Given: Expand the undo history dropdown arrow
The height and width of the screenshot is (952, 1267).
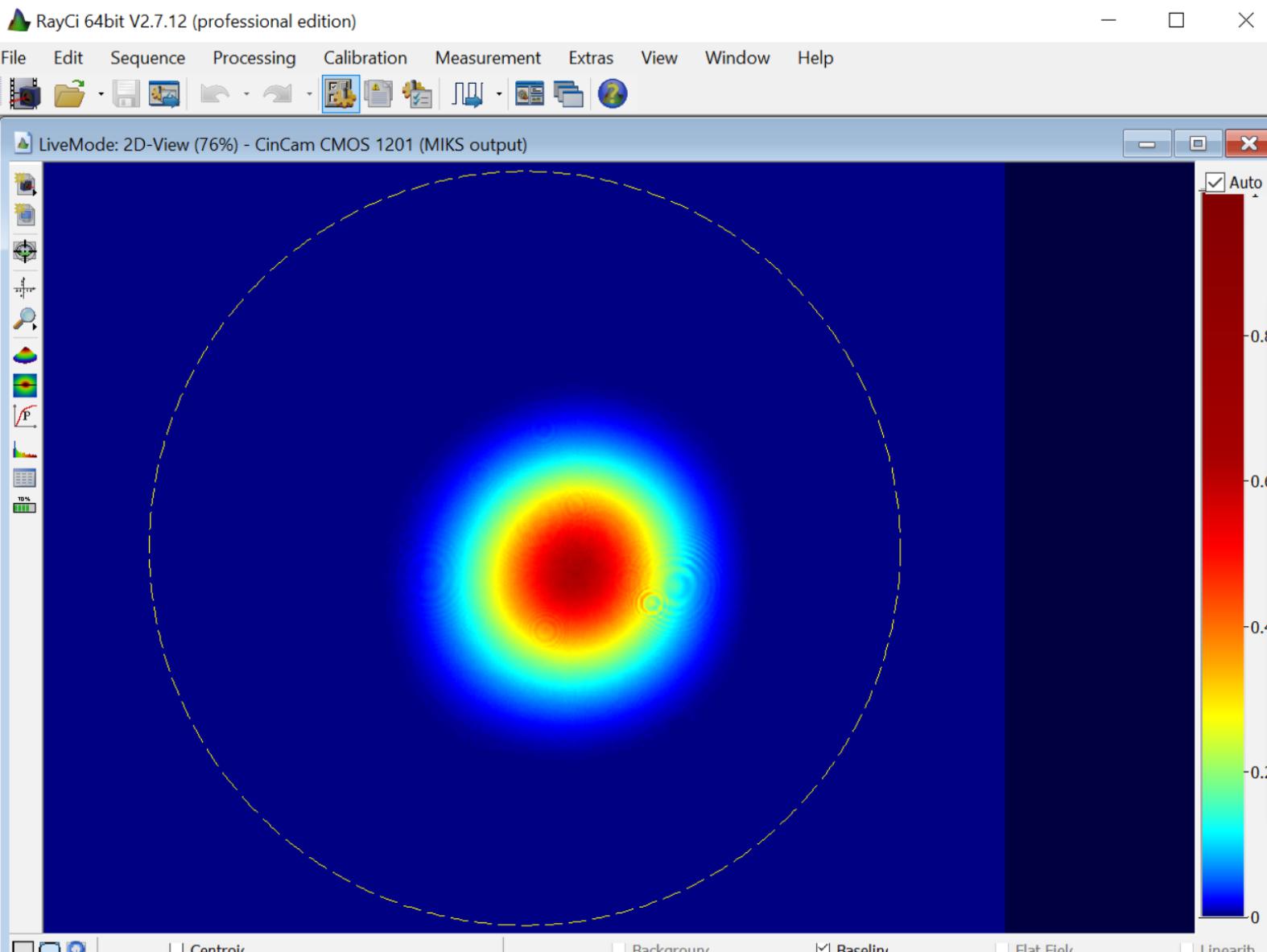Looking at the screenshot, I should click(246, 94).
